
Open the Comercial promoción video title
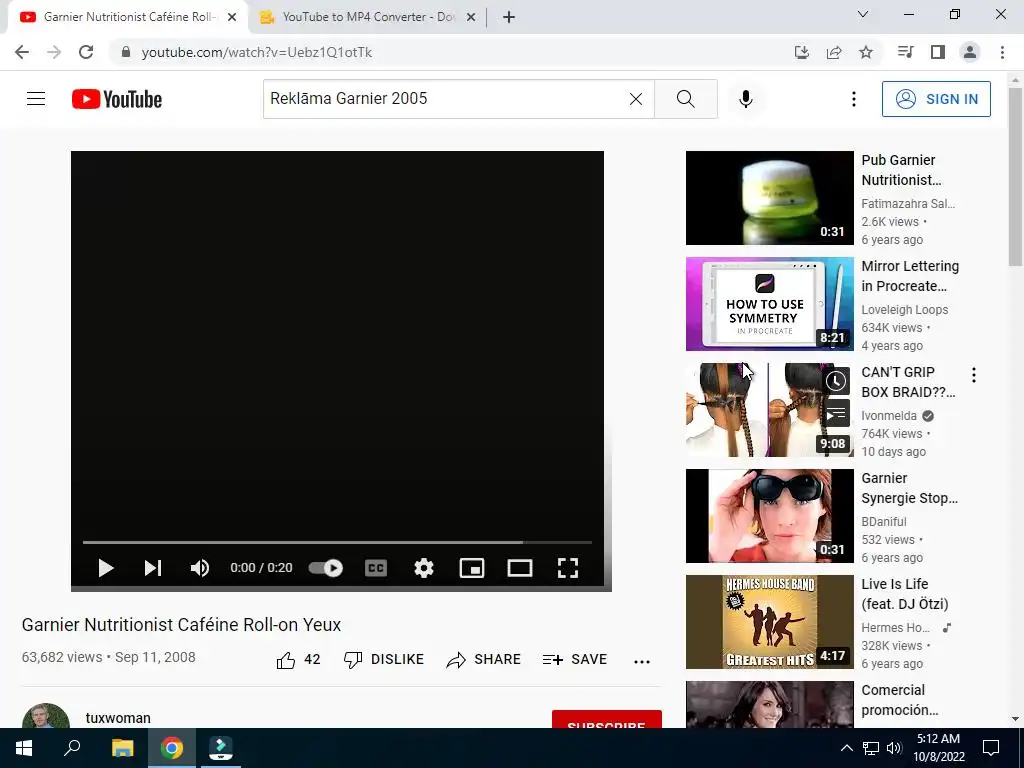[x=900, y=699]
